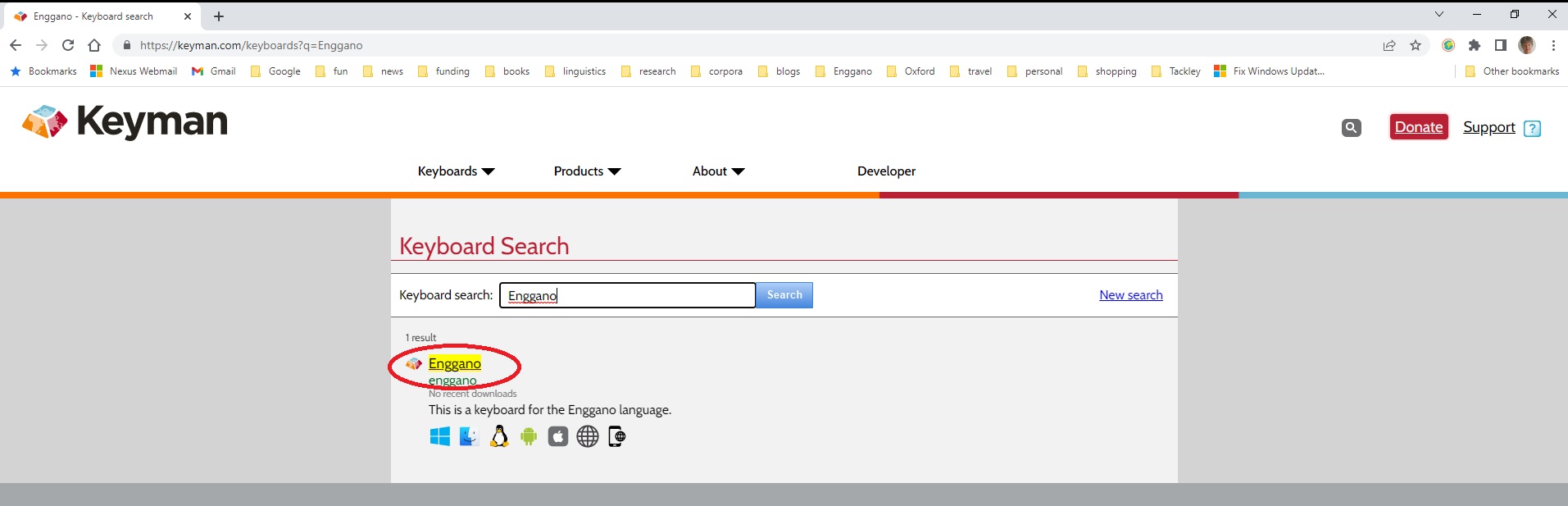Click the Windows platform icon under Enggano
Screen dimensions: 1568x506
click(x=439, y=436)
